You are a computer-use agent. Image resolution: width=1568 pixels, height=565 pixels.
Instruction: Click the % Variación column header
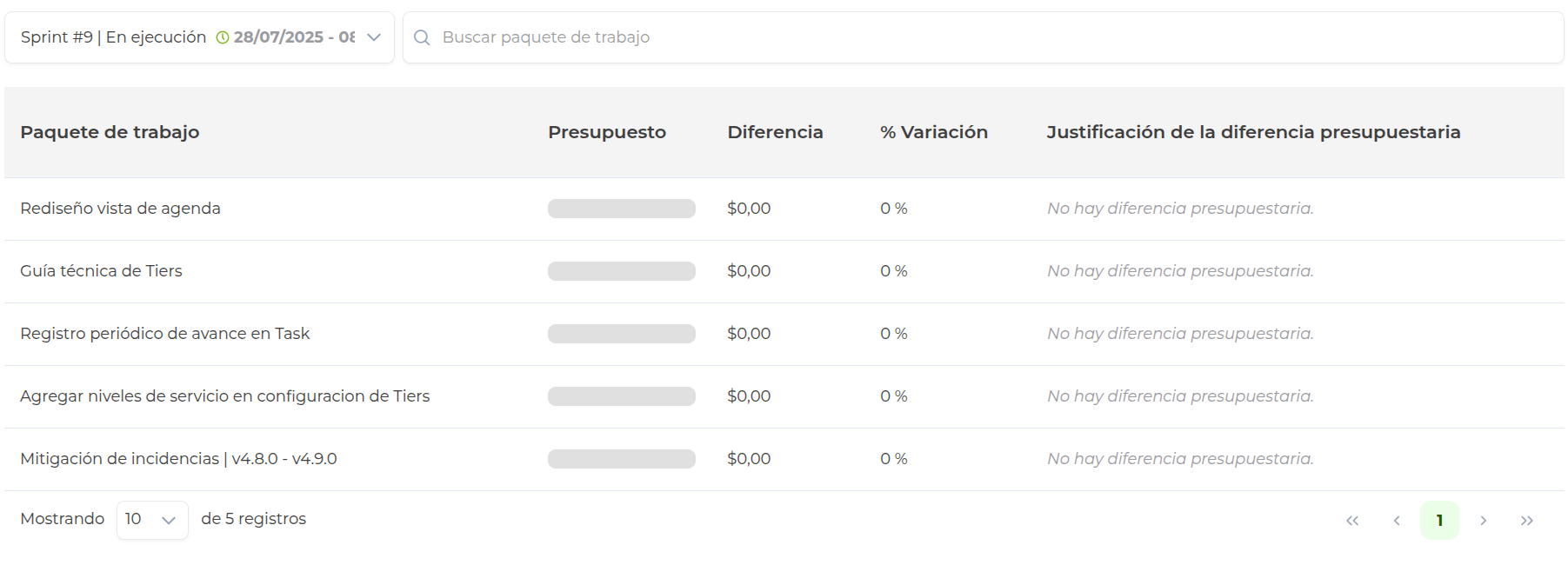933,132
